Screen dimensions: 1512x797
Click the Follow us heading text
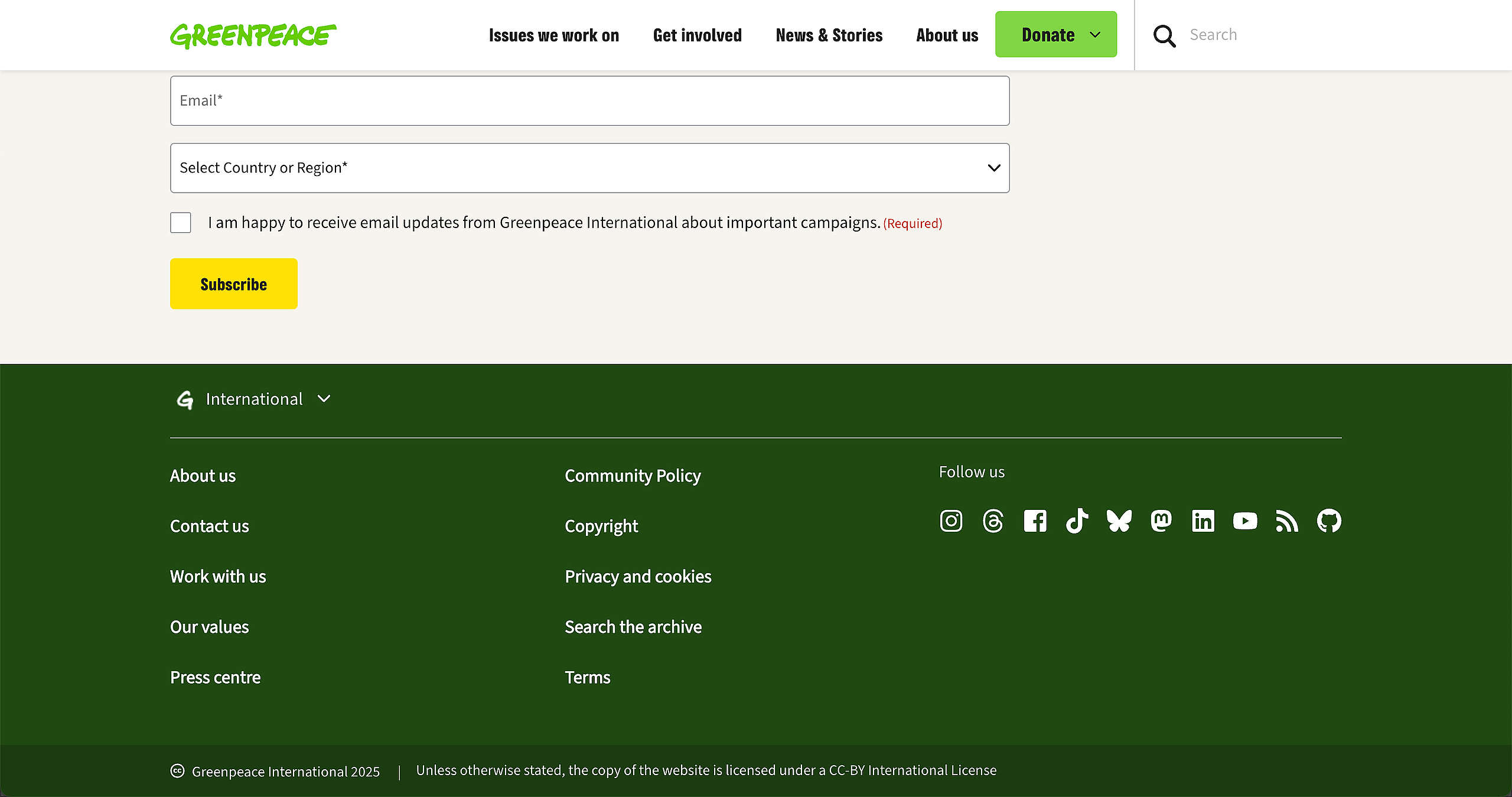click(x=972, y=471)
